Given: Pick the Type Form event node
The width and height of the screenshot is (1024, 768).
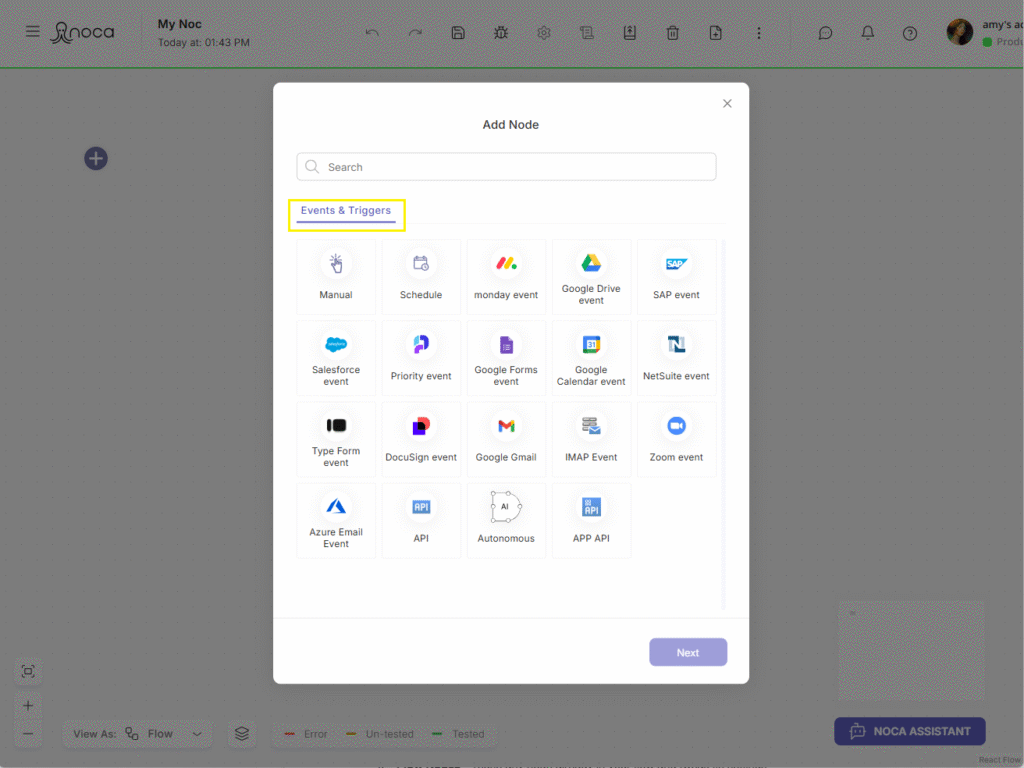Looking at the screenshot, I should (x=336, y=440).
